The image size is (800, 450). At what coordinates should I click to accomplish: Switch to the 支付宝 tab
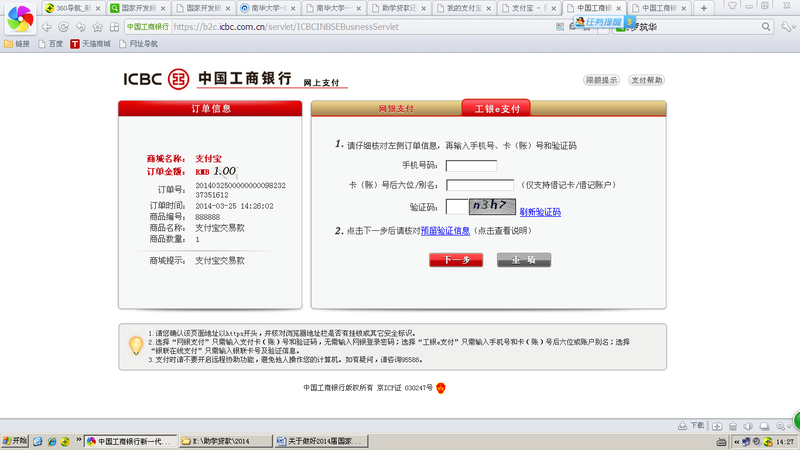pyautogui.click(x=529, y=8)
